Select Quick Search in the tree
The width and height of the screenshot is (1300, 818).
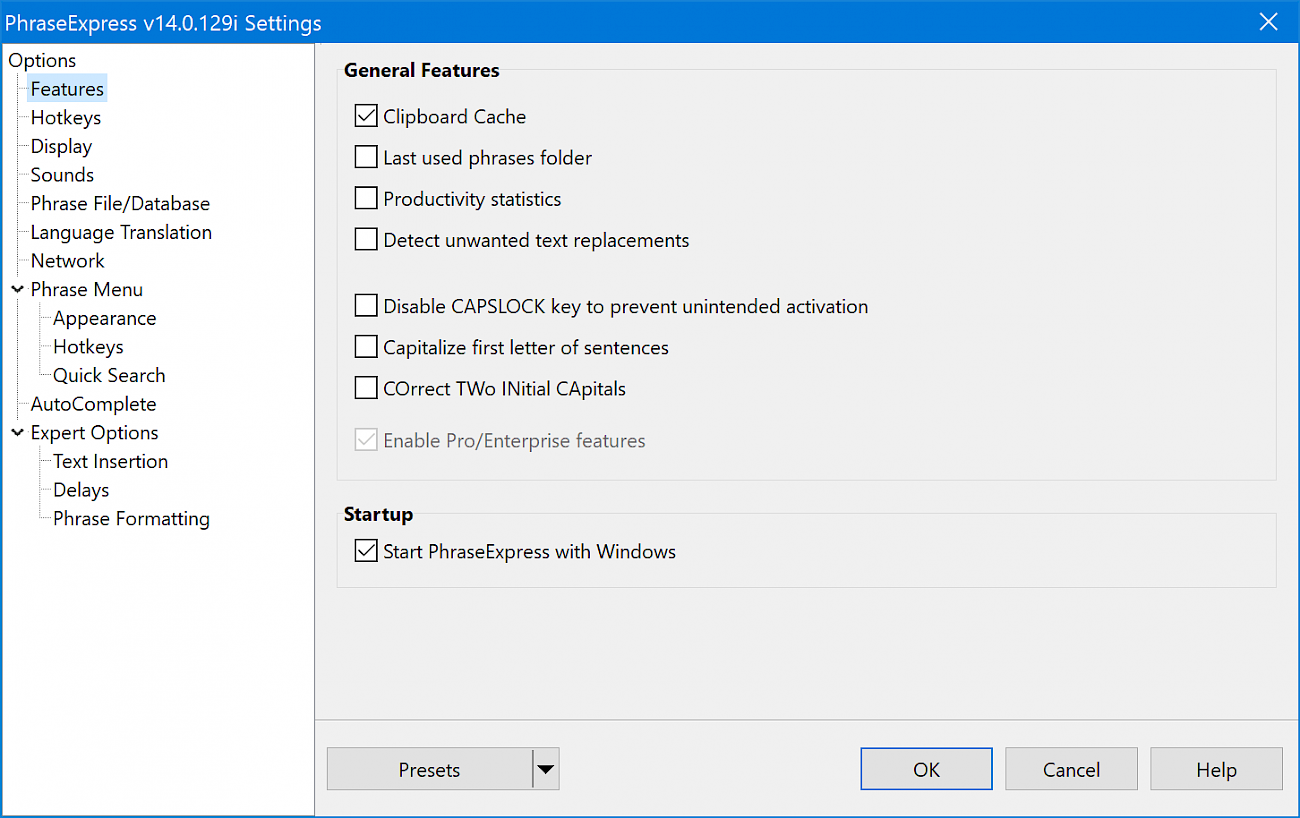(109, 375)
